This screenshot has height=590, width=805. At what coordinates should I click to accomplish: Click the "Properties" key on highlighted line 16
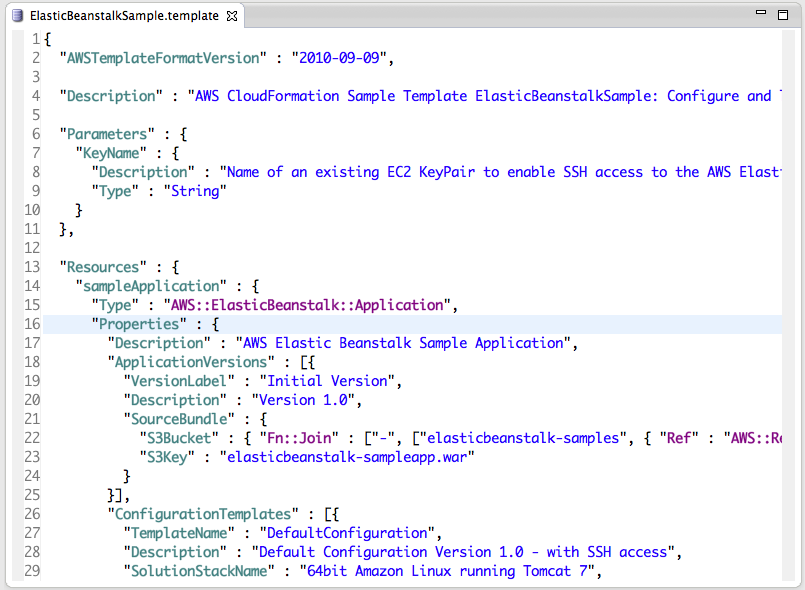[x=139, y=324]
